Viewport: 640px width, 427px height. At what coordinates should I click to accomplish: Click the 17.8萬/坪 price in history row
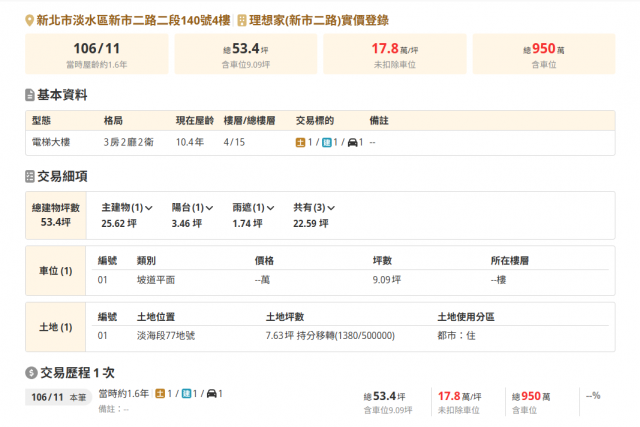point(460,396)
